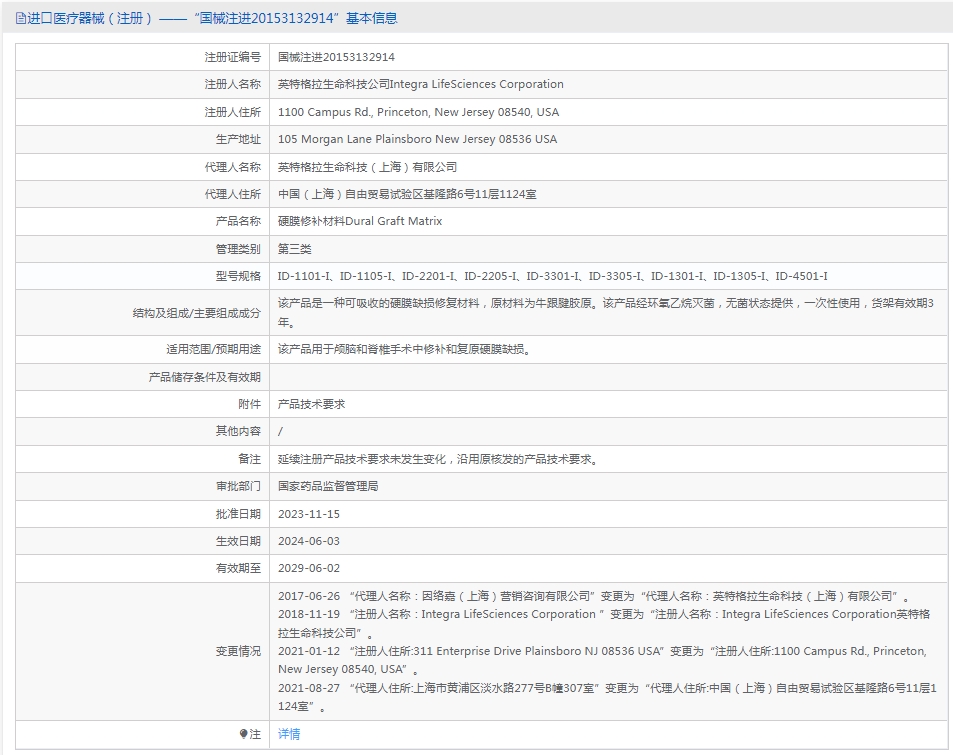Select intended use text about 颅脑和脊椎手术

[405, 350]
